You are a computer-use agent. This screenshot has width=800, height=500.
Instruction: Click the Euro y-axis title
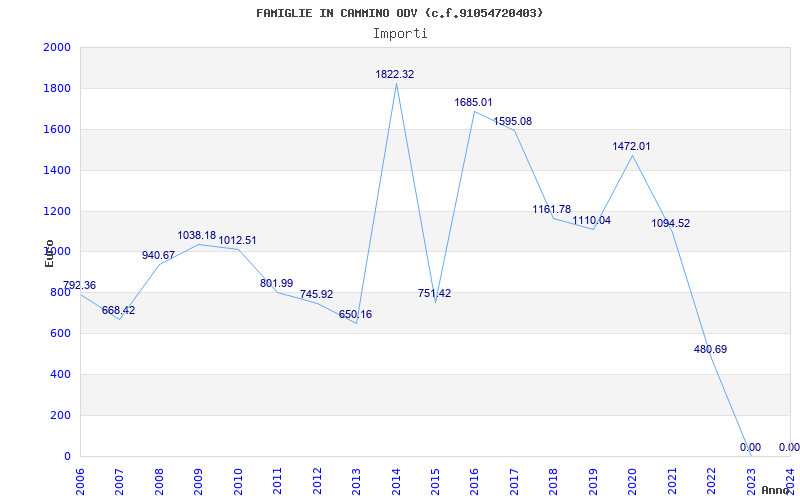(x=49, y=253)
